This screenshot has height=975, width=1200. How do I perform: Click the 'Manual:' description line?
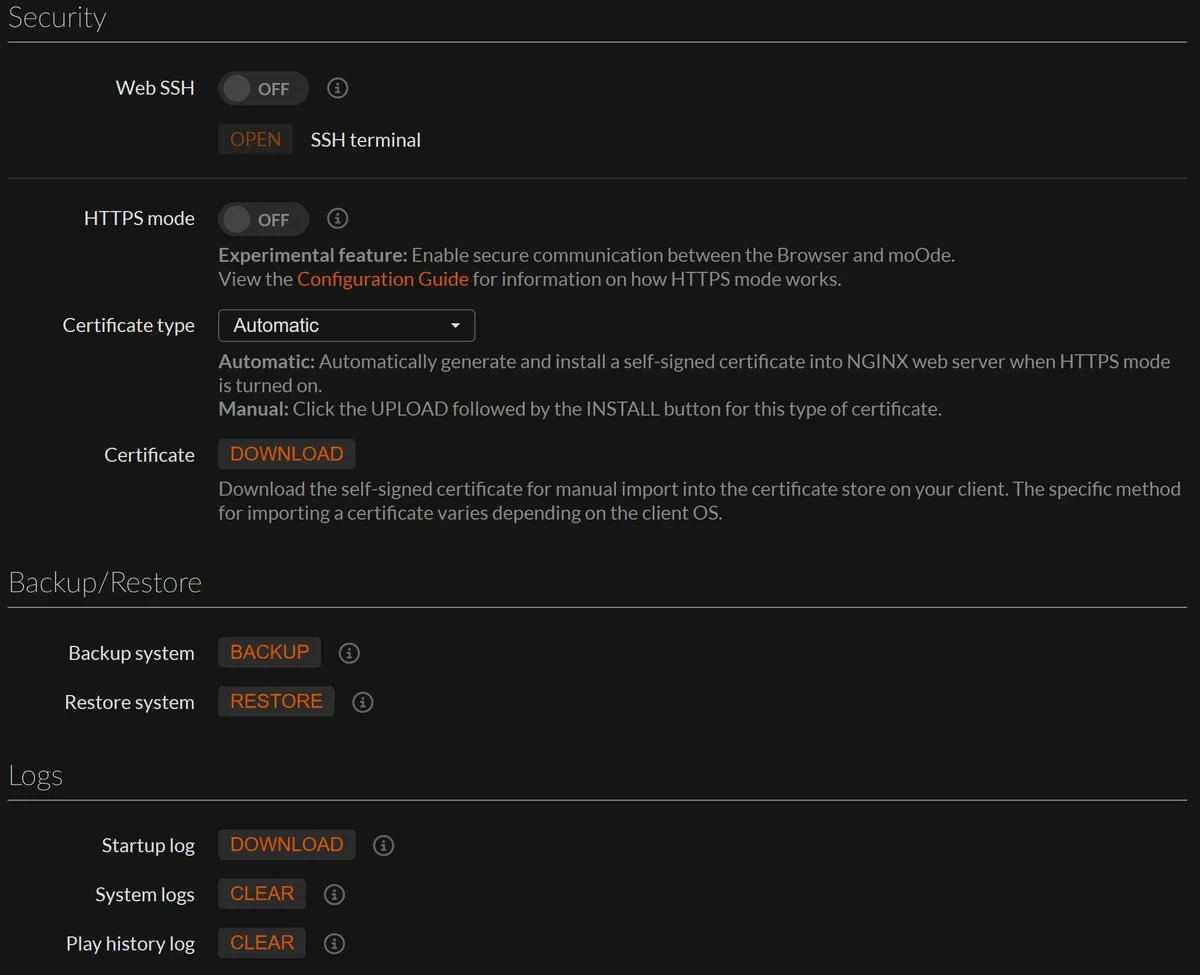(x=580, y=409)
